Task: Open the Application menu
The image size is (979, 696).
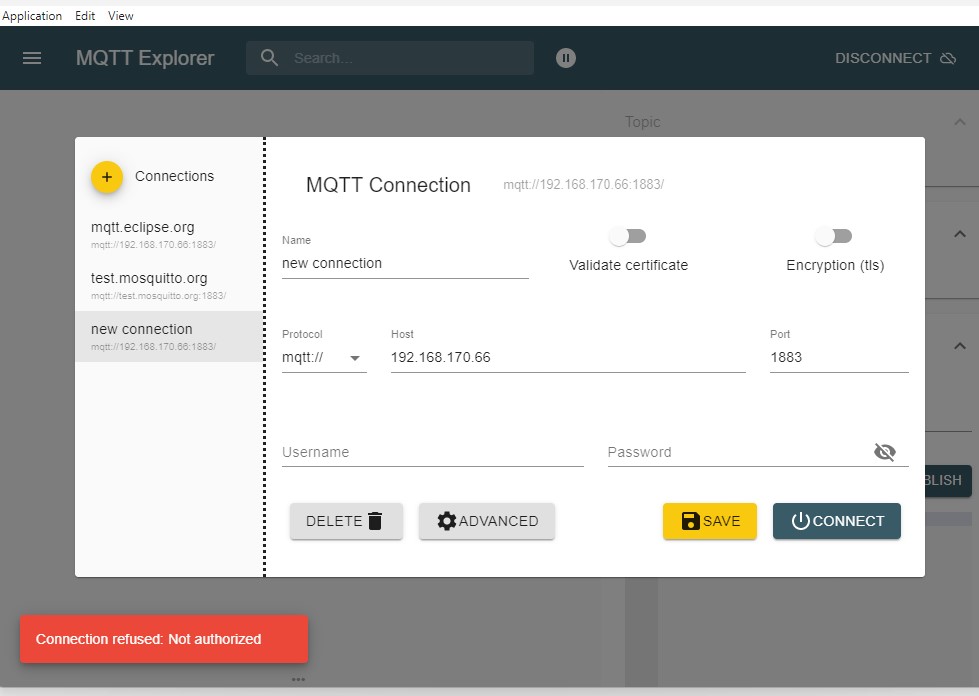Action: pyautogui.click(x=32, y=16)
